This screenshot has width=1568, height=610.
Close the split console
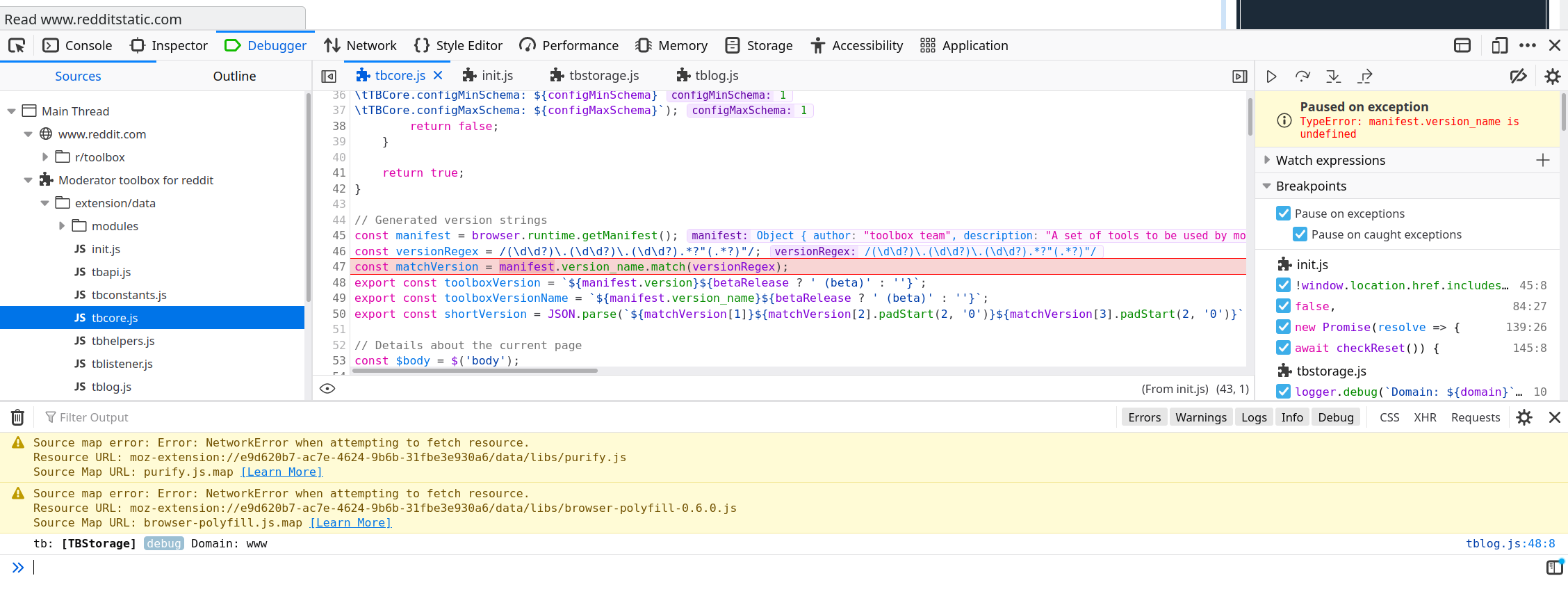pos(1555,417)
